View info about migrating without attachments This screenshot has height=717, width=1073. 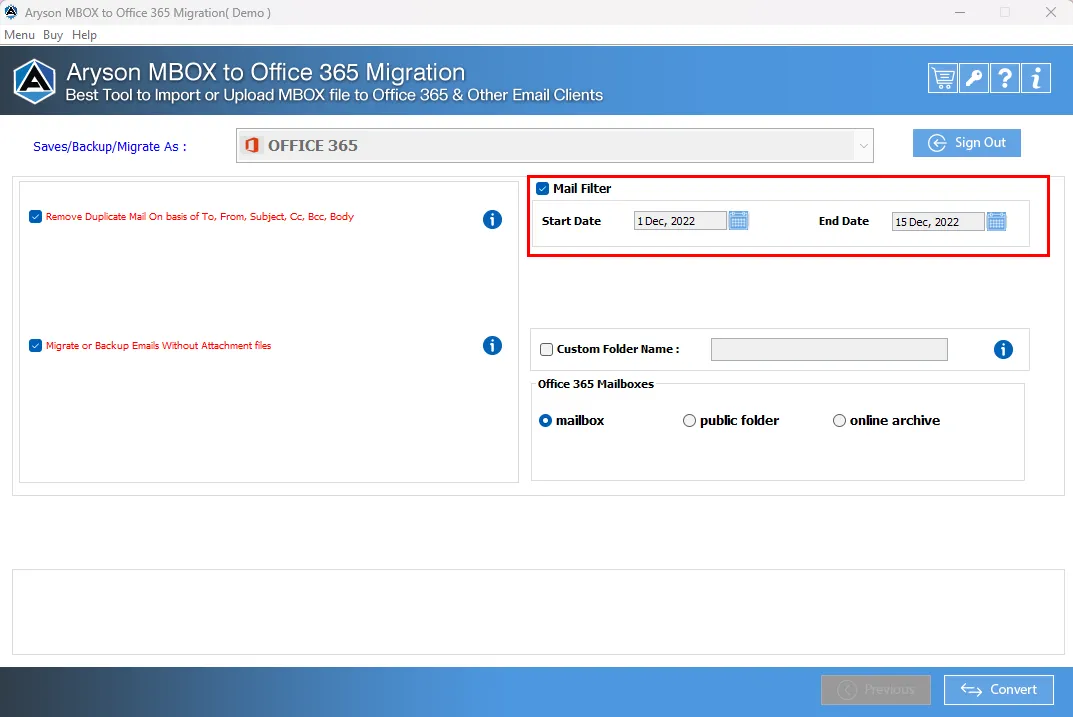[x=492, y=346]
